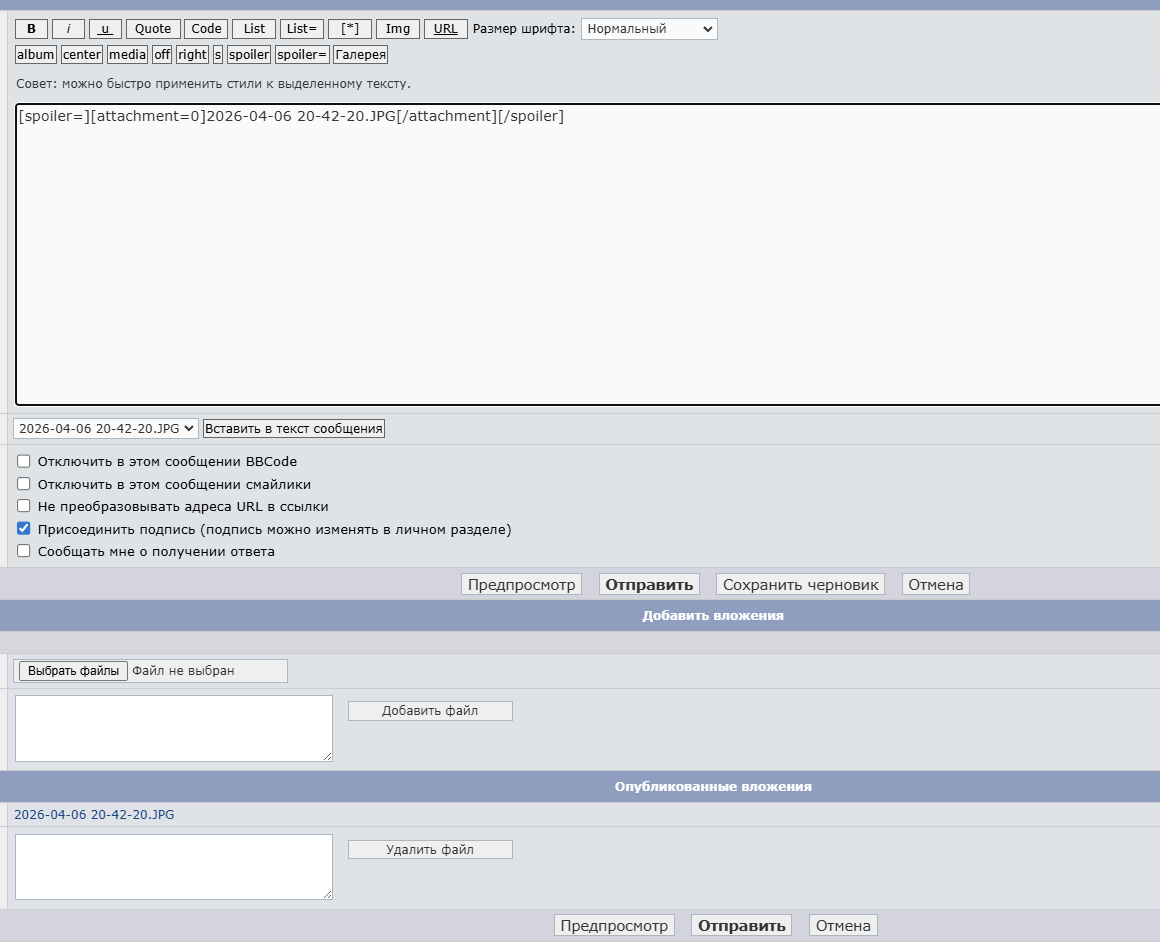
Task: Click the s strikethrough BBCode button
Action: (218, 55)
